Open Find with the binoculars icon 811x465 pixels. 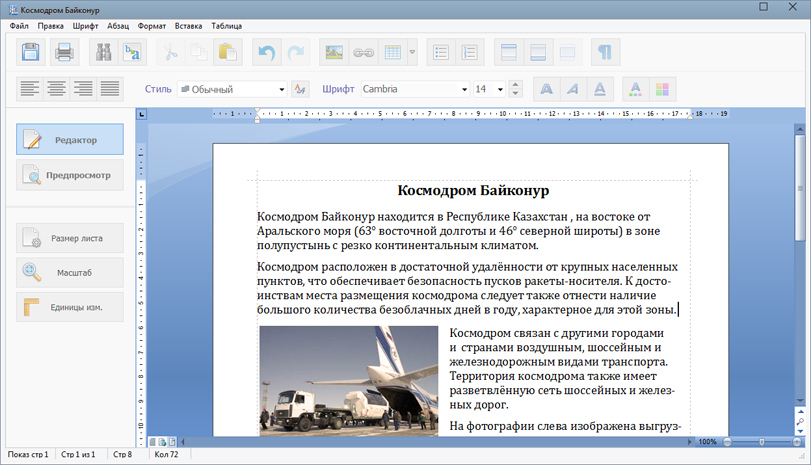point(103,52)
